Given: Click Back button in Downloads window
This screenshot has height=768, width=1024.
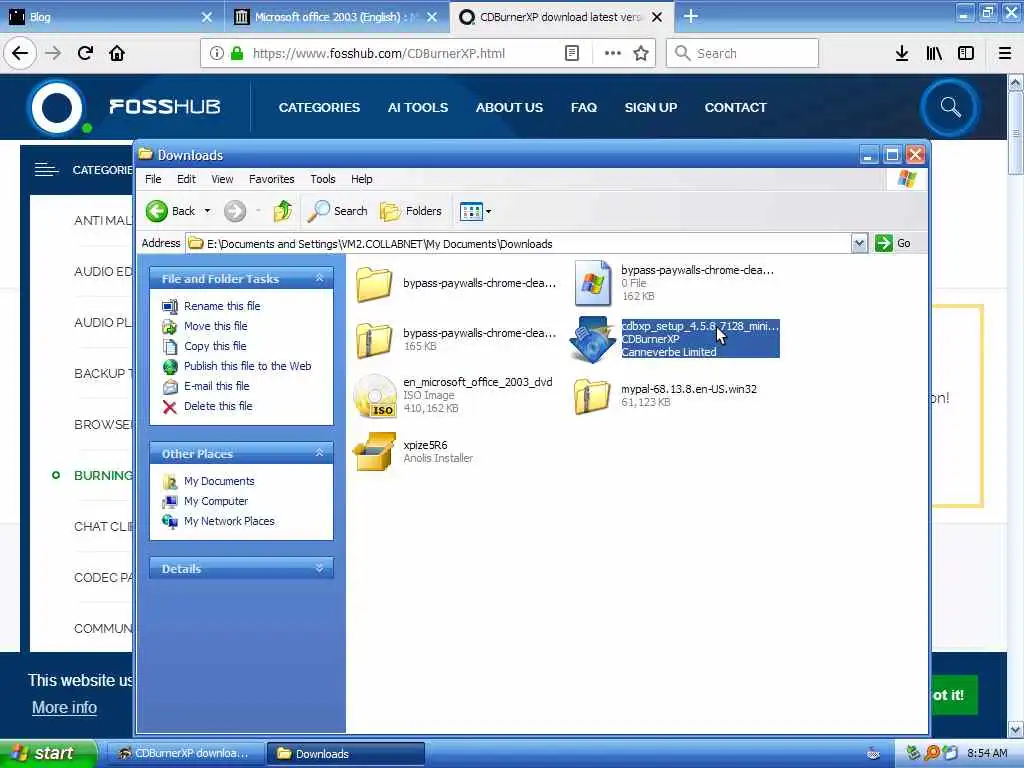Looking at the screenshot, I should [x=170, y=211].
